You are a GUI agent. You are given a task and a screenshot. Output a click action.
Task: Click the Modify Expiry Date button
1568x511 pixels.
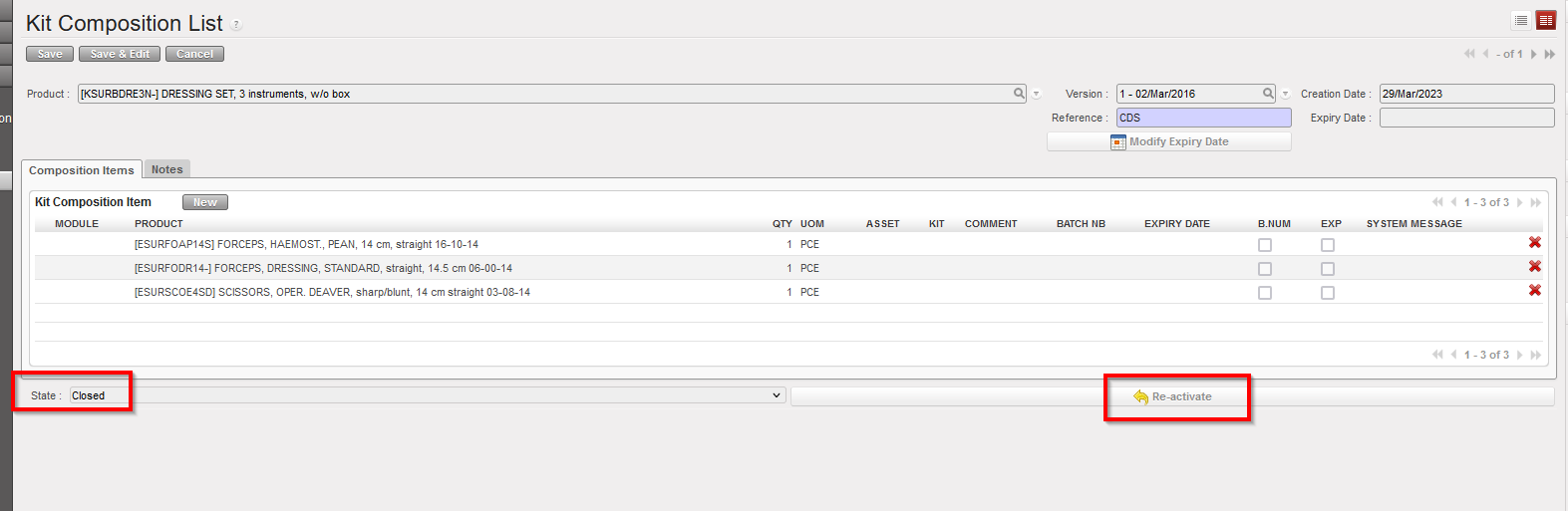[1168, 141]
